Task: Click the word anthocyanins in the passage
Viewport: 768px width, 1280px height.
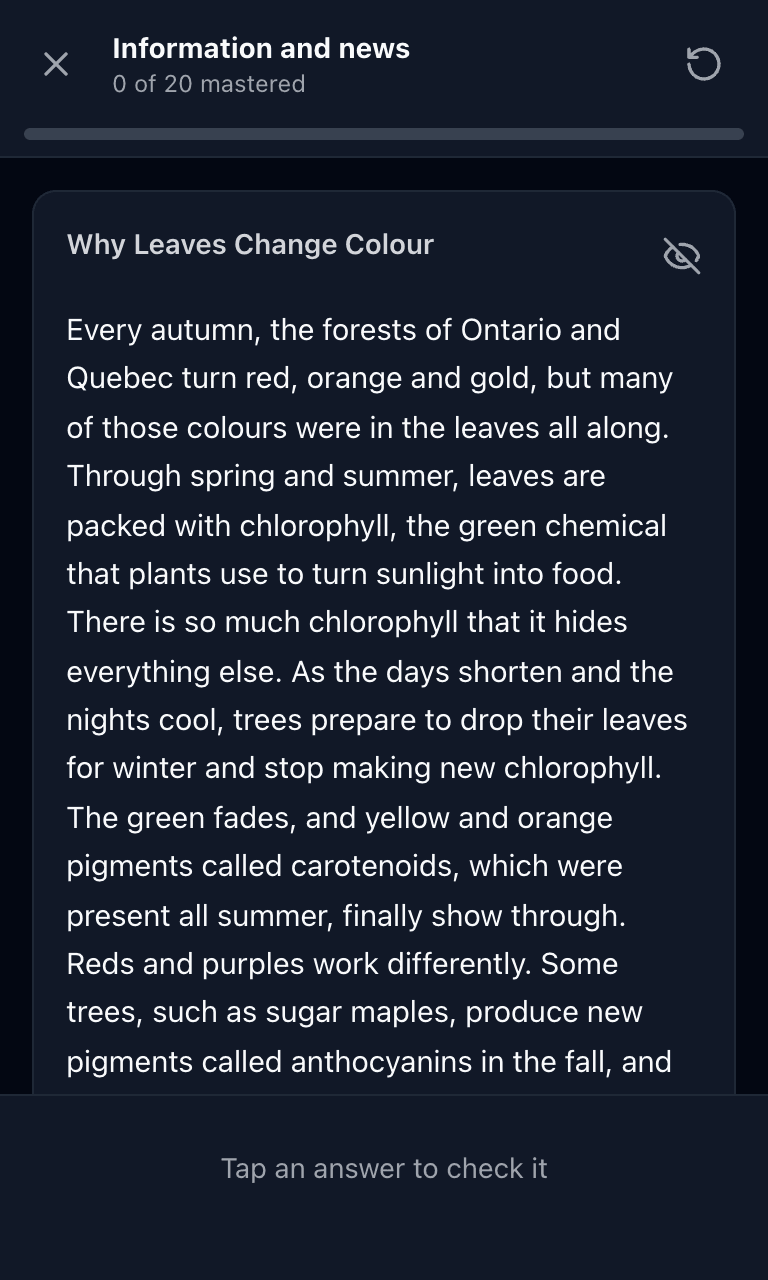Action: pos(381,1061)
